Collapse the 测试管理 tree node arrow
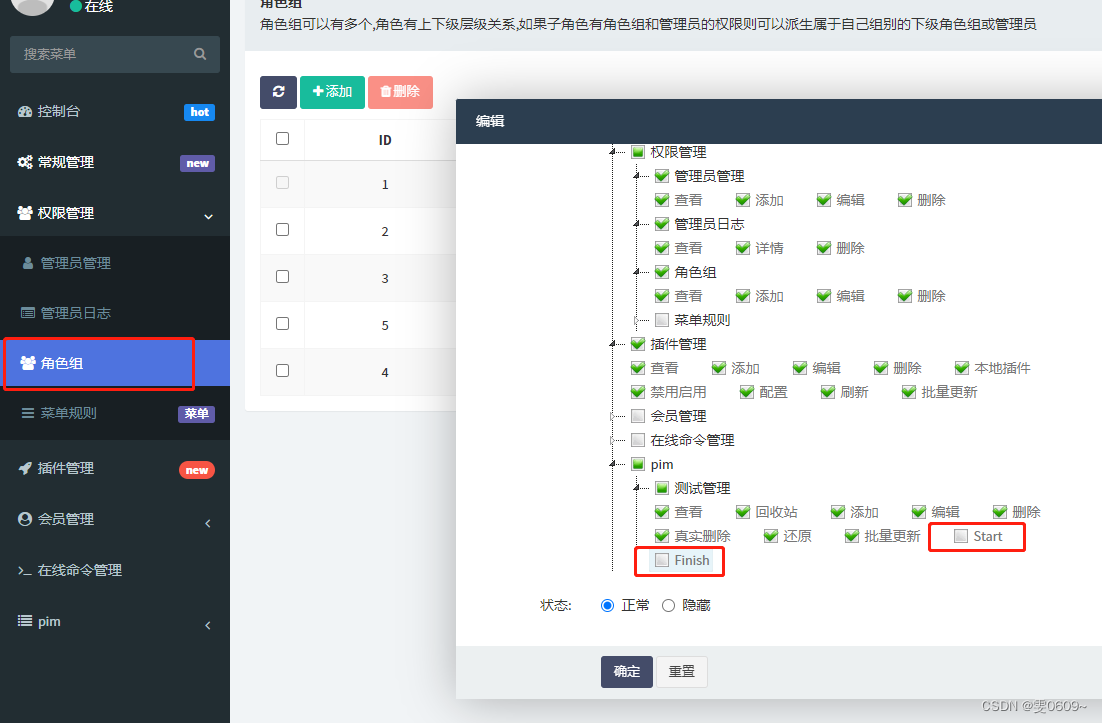 pyautogui.click(x=637, y=488)
